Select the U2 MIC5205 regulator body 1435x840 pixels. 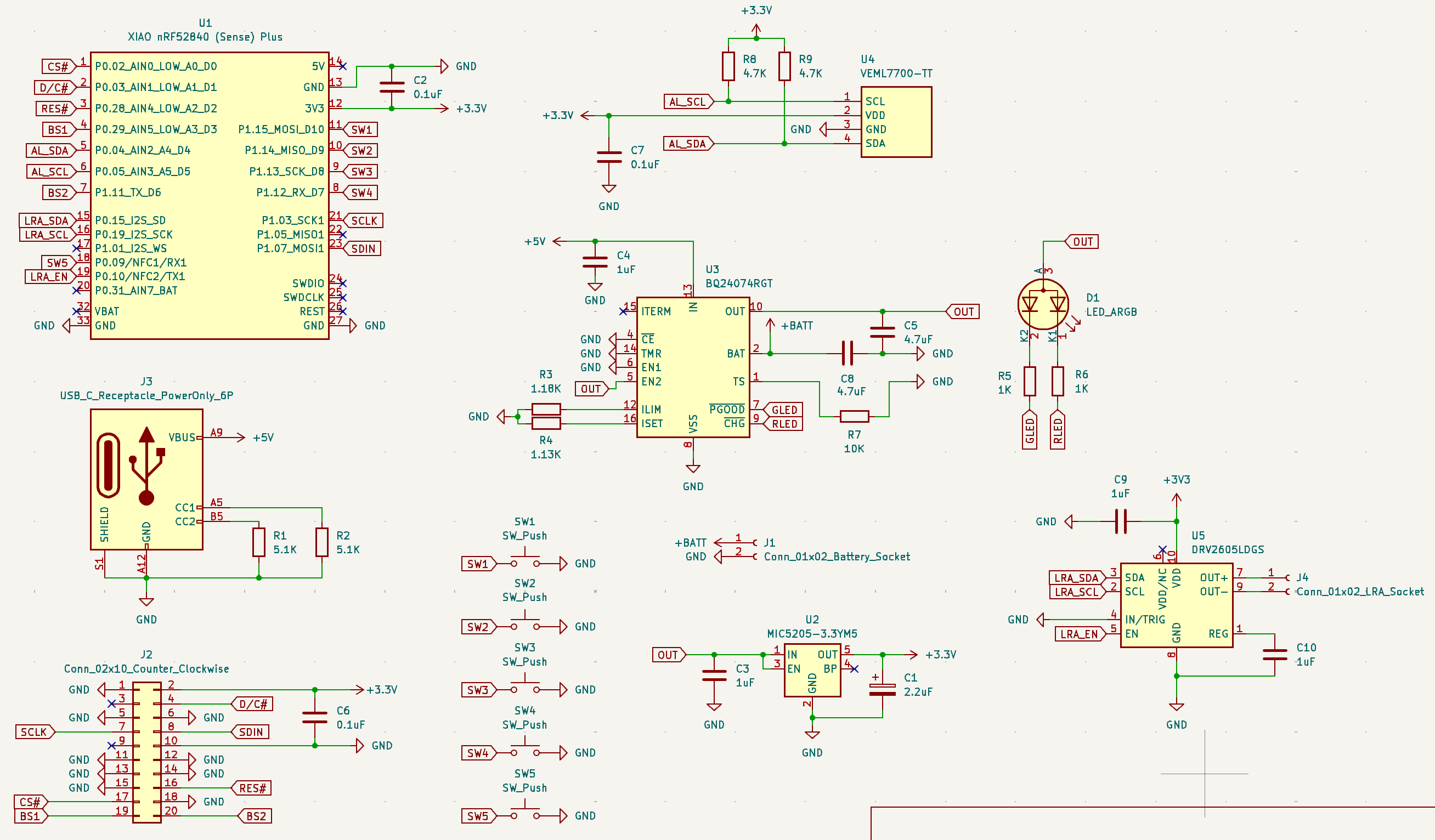812,672
